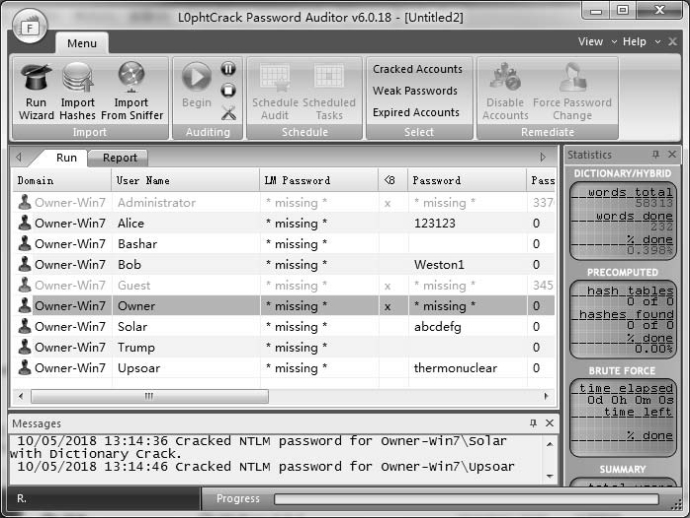Click the crossed tools audit options icon
Screen dimensions: 690x518
(228, 113)
